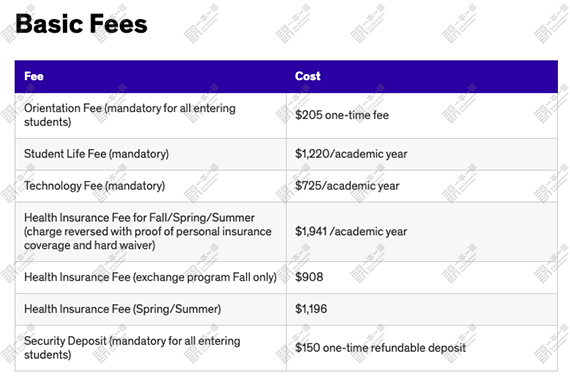
Task: Click the Orientation Fee row label
Action: pos(129,115)
